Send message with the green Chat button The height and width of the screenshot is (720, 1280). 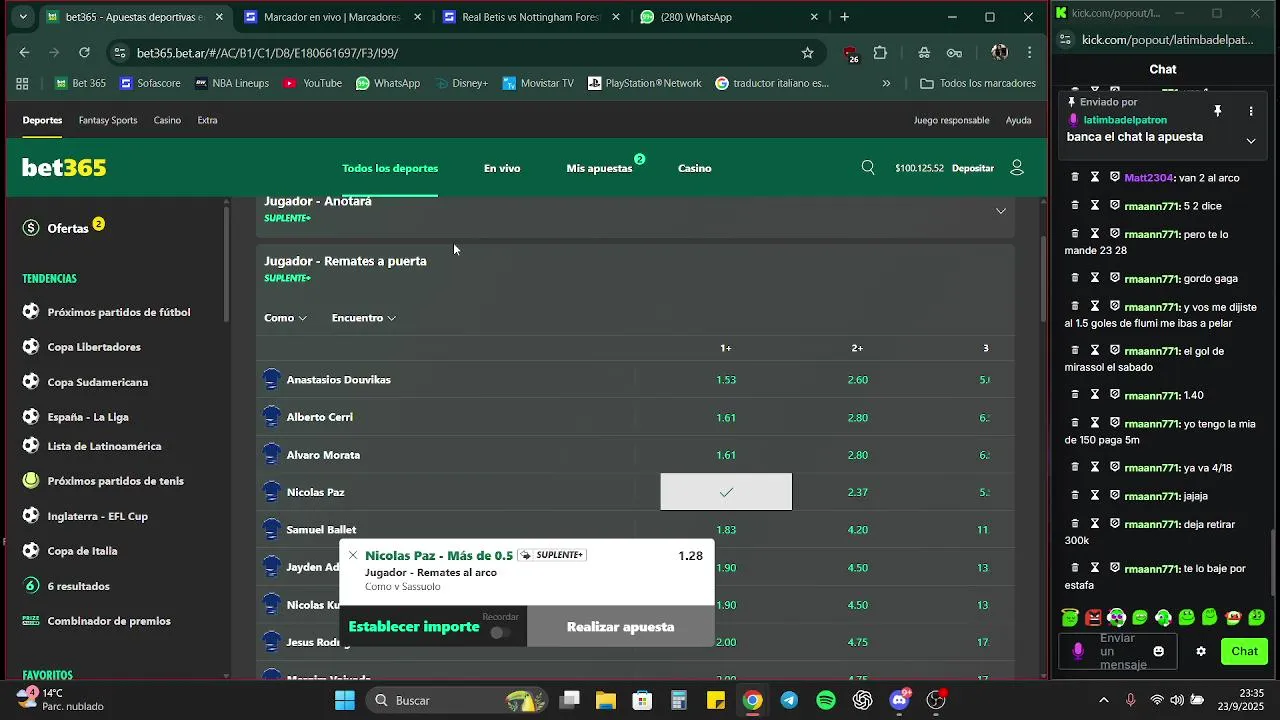pos(1245,651)
